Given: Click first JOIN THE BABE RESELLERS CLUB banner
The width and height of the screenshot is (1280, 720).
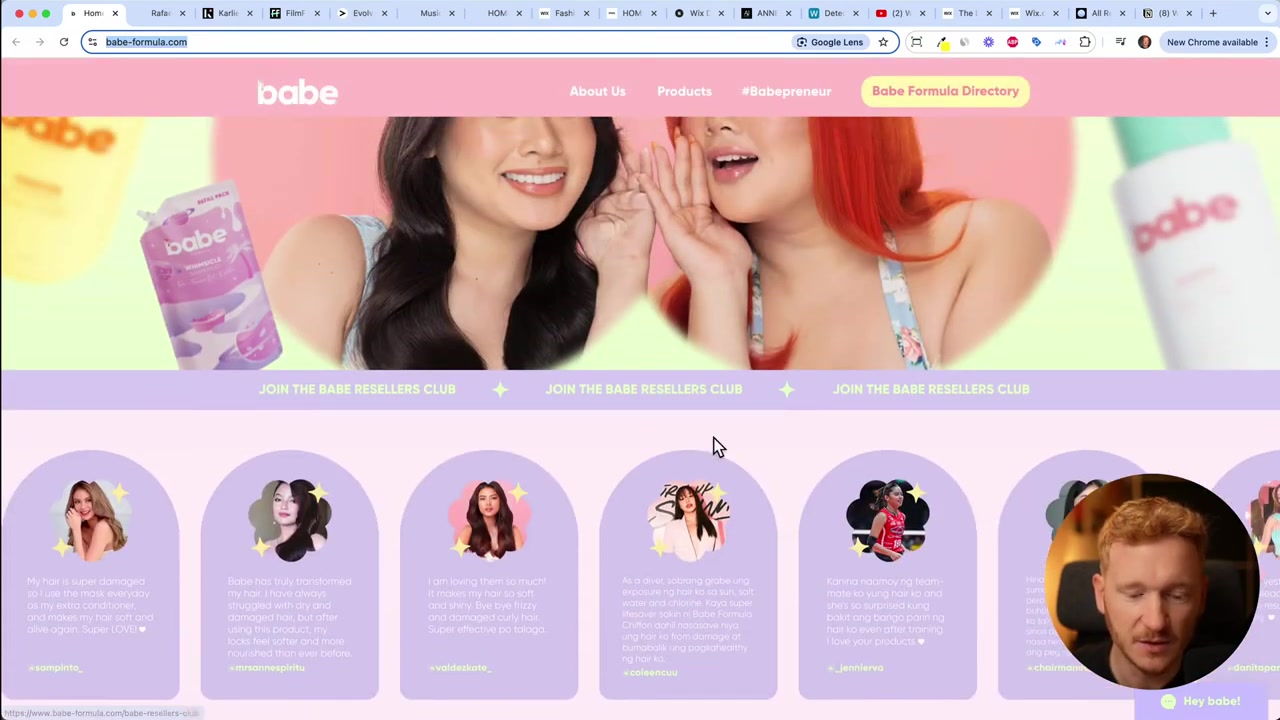Looking at the screenshot, I should click(357, 389).
